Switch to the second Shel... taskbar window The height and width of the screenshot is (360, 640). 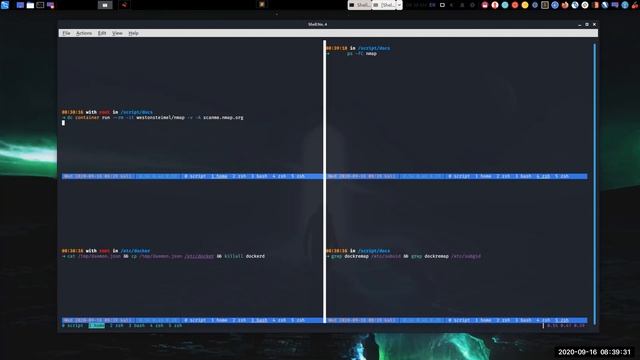pyautogui.click(x=384, y=5)
